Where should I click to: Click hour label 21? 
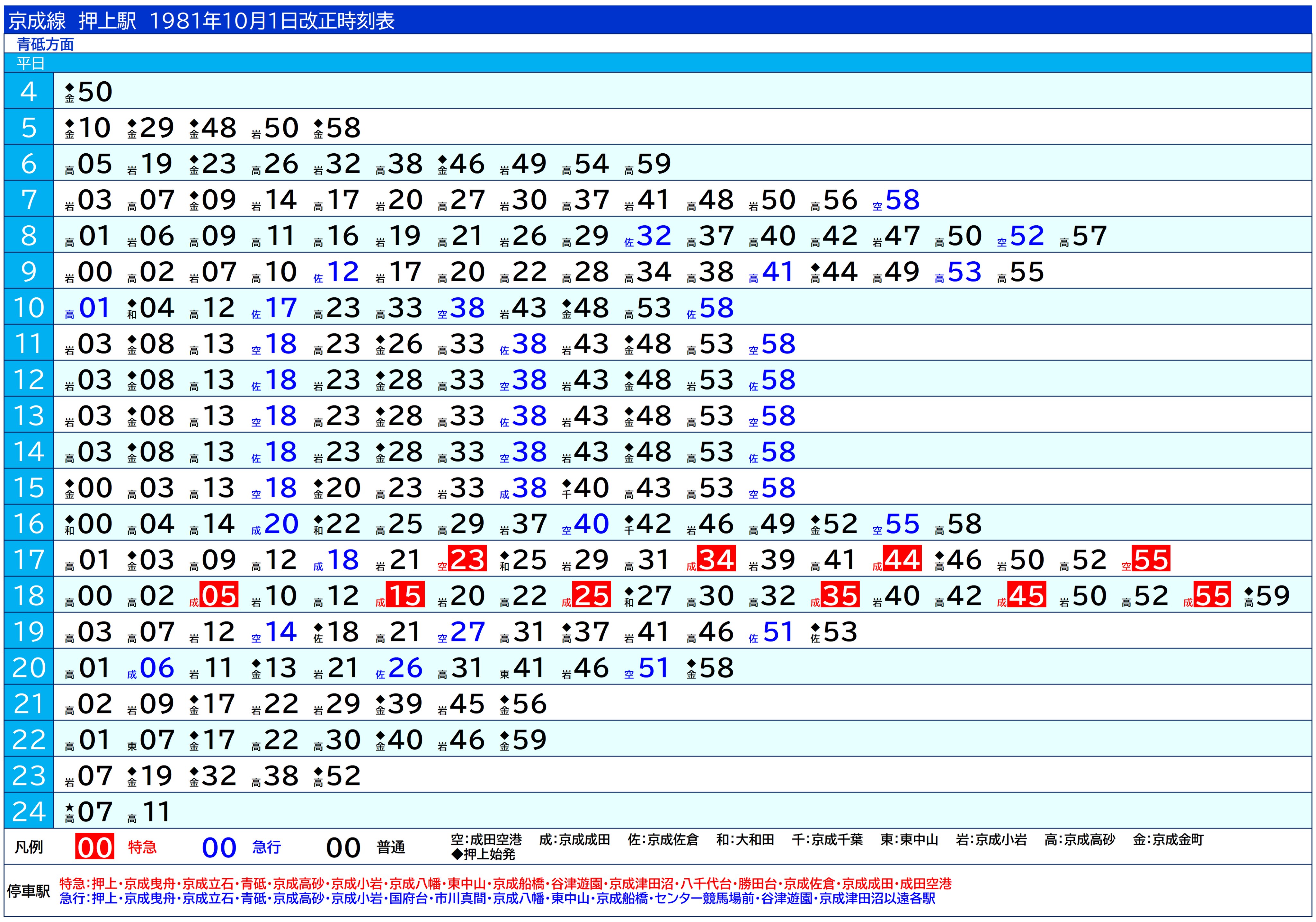(x=29, y=703)
